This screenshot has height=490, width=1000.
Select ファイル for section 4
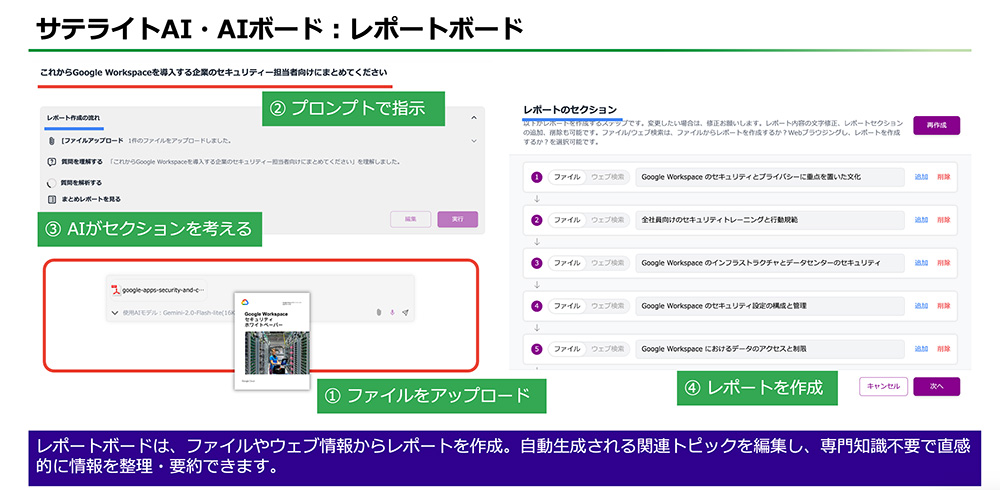pyautogui.click(x=567, y=306)
